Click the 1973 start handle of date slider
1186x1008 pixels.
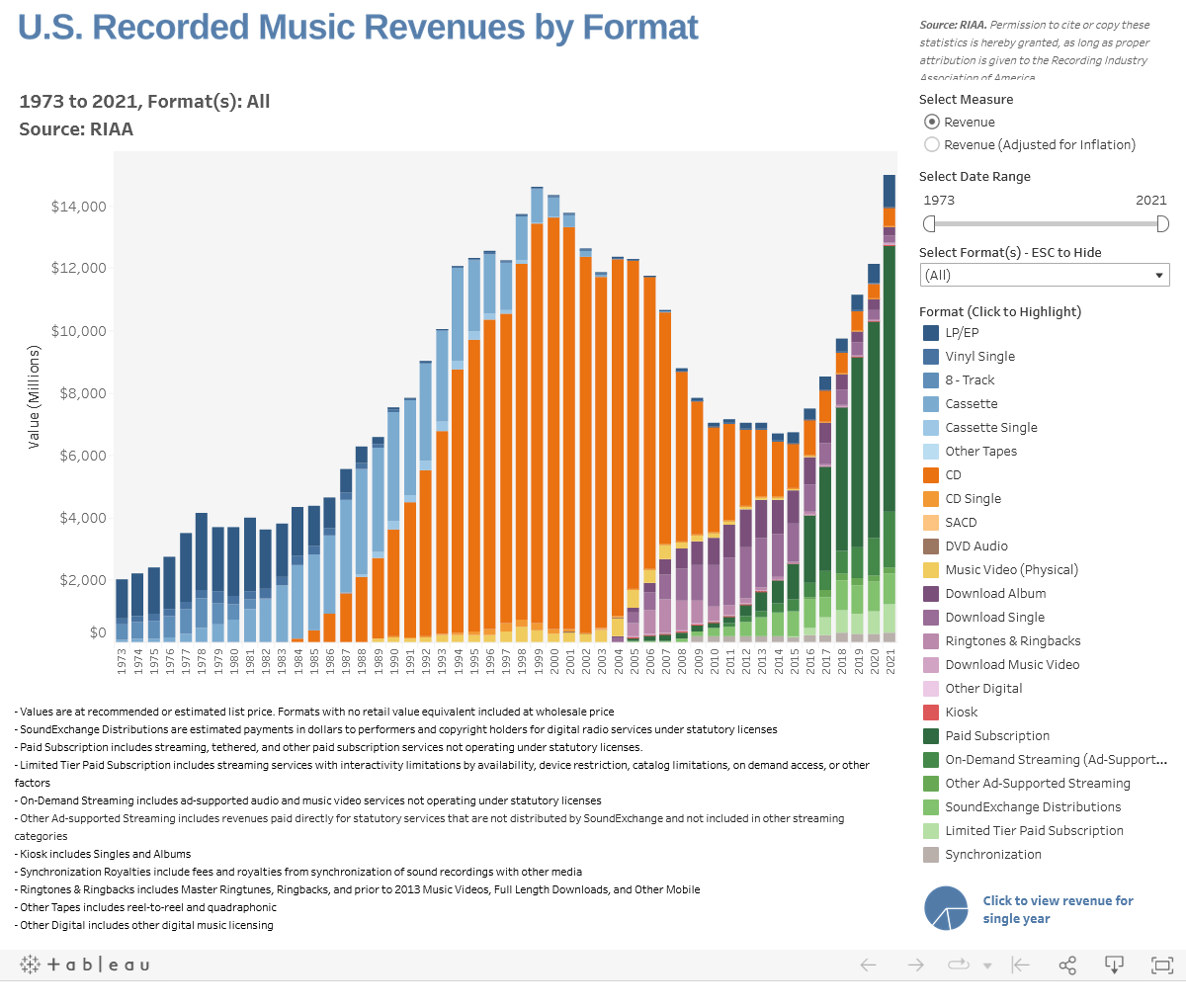[x=929, y=223]
